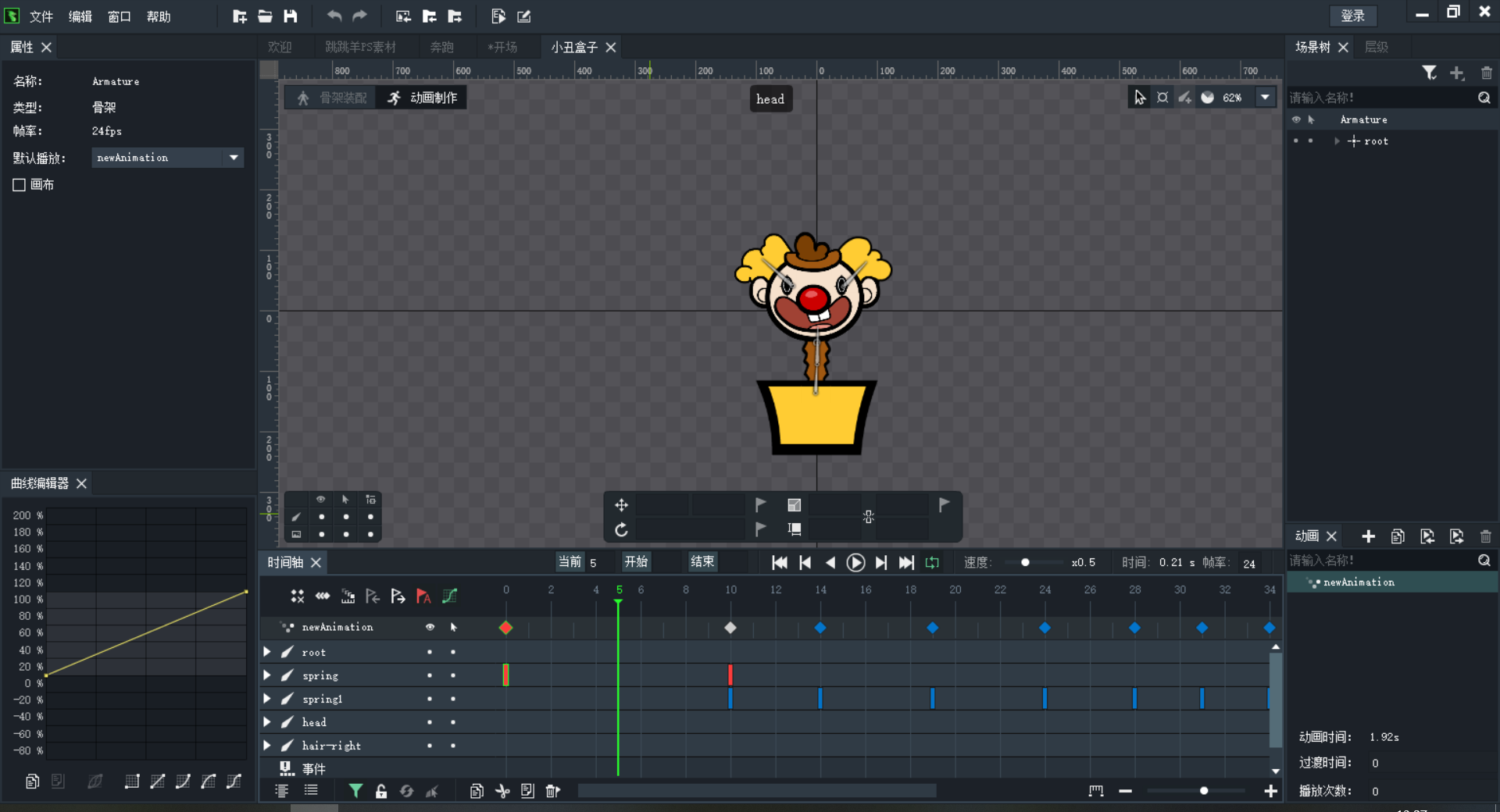This screenshot has width=1500, height=812.
Task: Click the scissors cut-frame icon in timeline
Action: click(x=502, y=791)
